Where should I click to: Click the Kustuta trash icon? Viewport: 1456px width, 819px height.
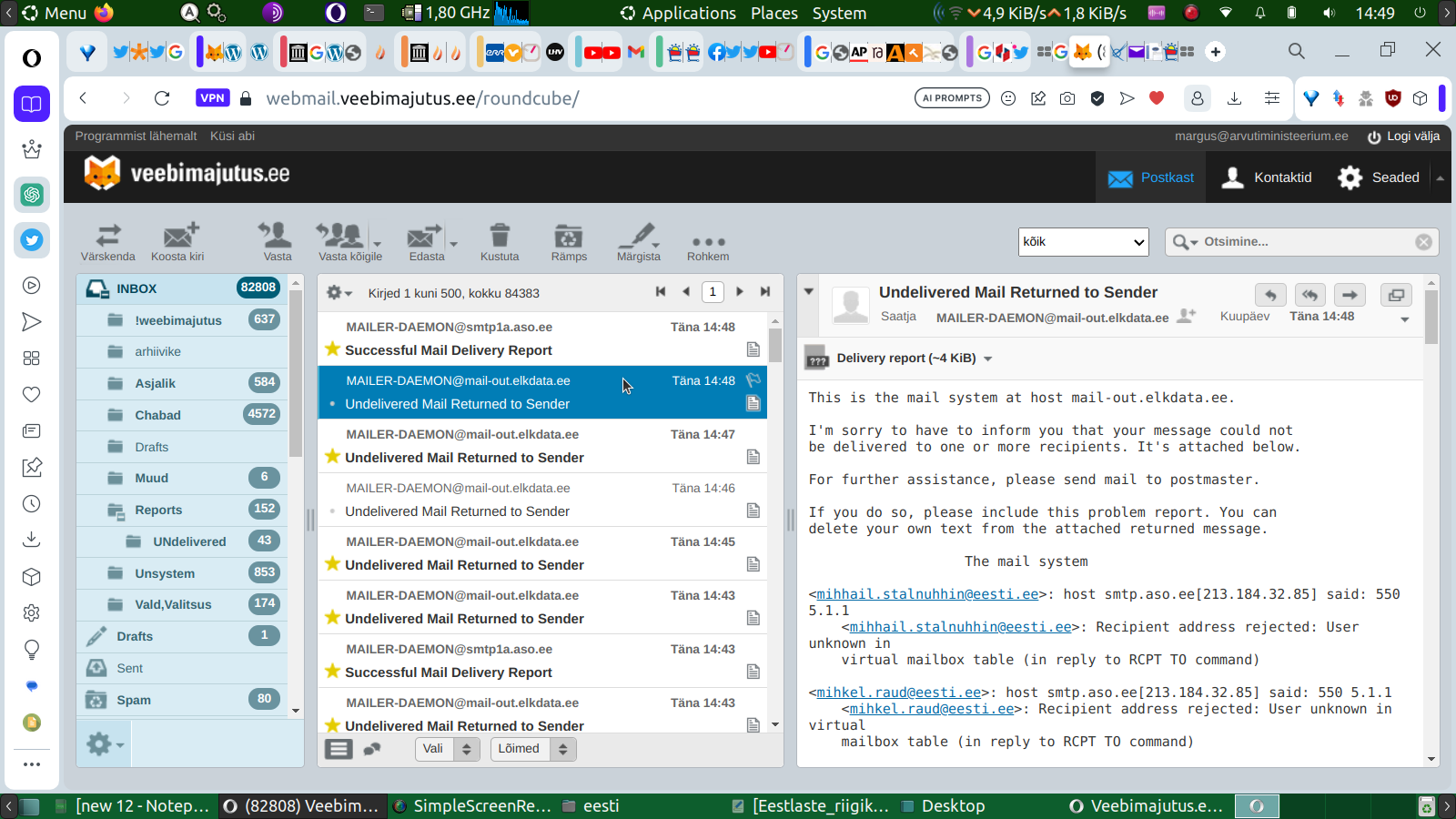point(500,237)
